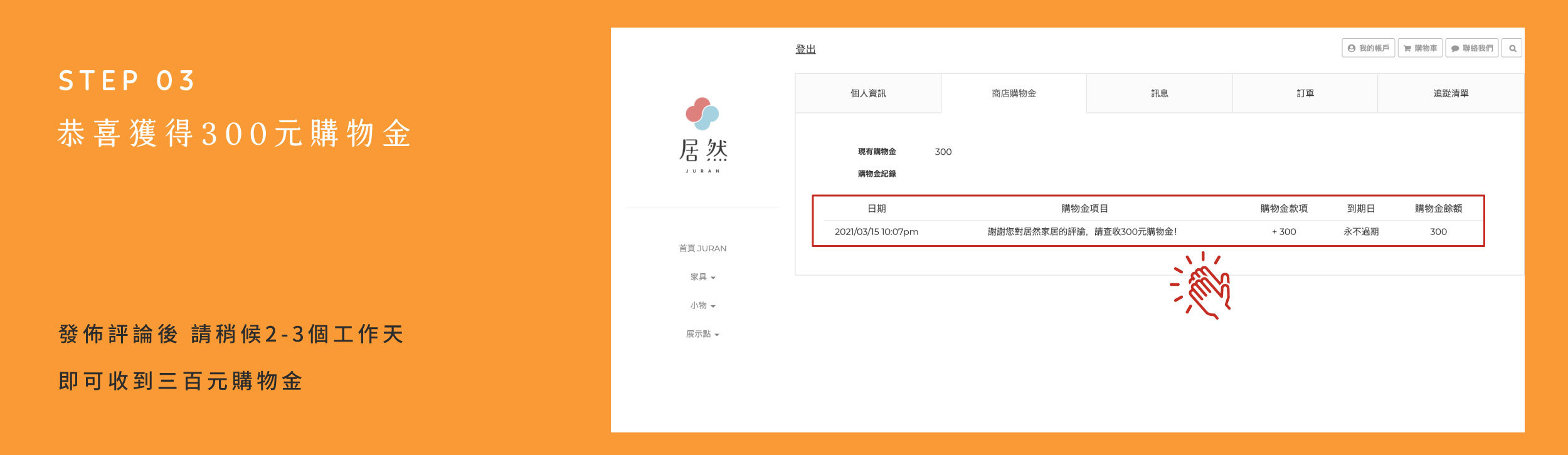
Task: Click the + 300 amount cell
Action: coord(1284,232)
